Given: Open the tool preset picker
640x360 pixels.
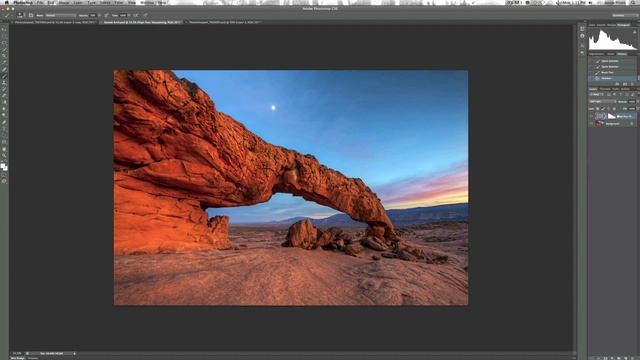Looking at the screenshot, I should click(x=7, y=15).
